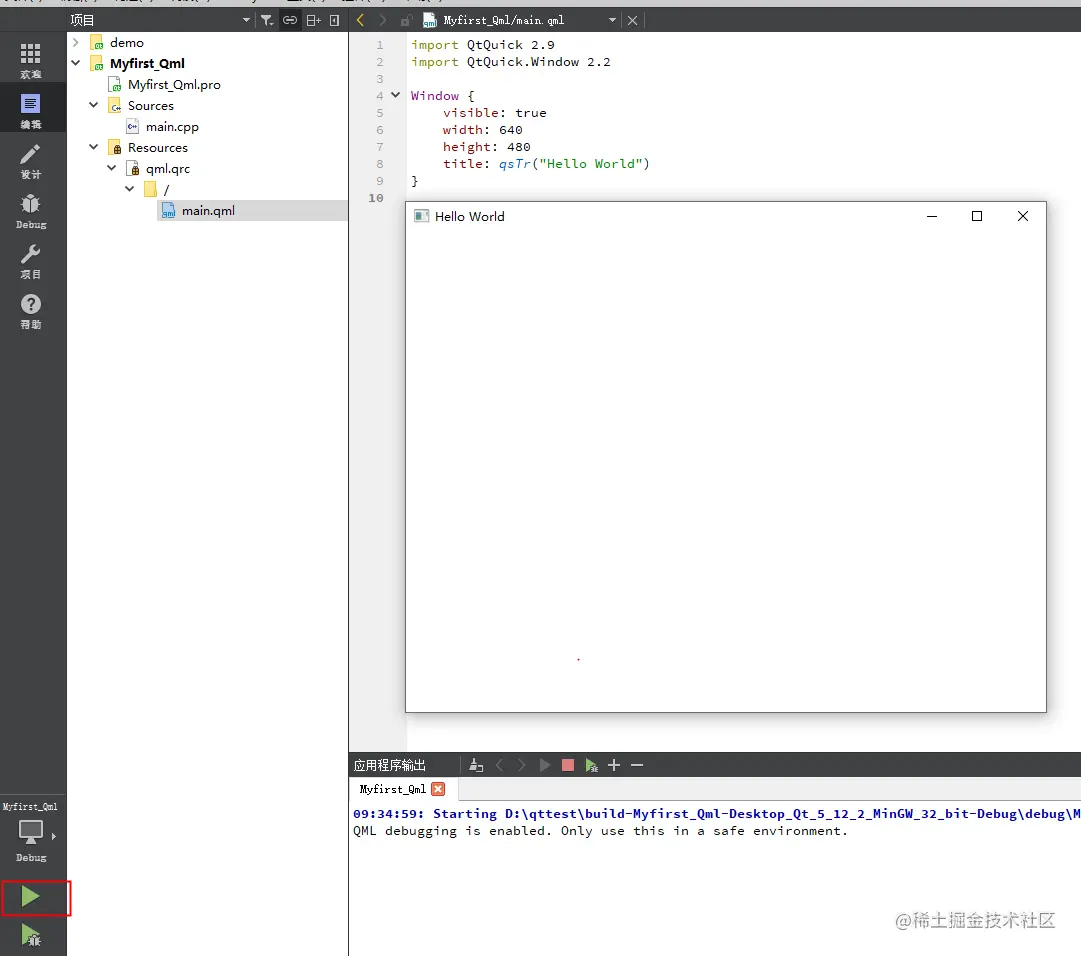Click "width: 640" in editor
This screenshot has height=956, width=1081.
483,130
